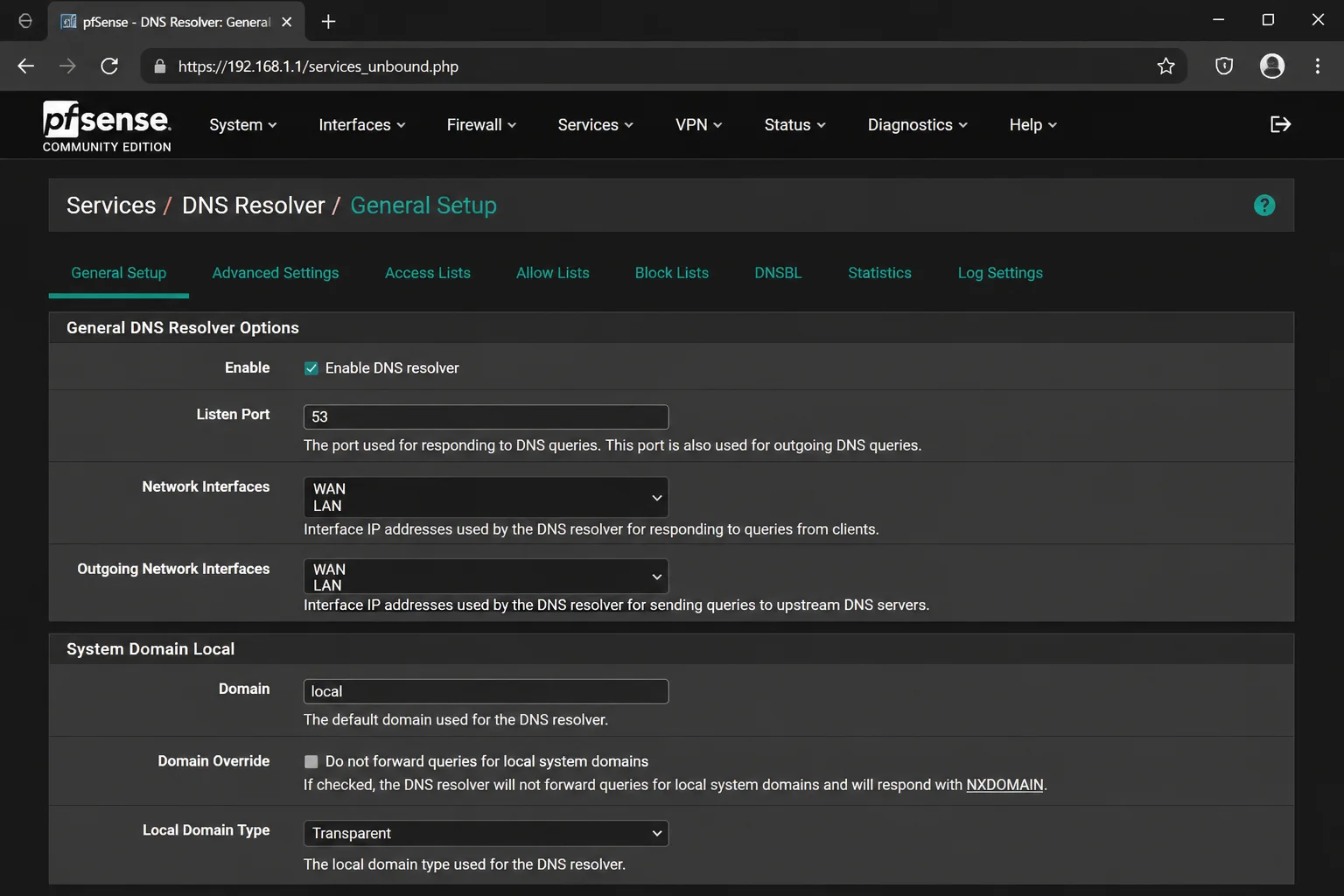
Task: Open the Local Domain Type dropdown
Action: (x=486, y=833)
